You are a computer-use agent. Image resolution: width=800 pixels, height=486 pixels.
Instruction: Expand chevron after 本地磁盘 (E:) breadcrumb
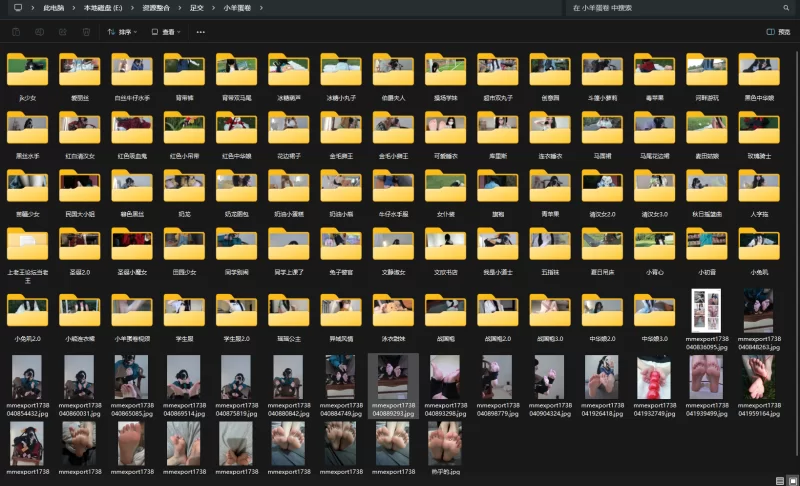pos(132,8)
